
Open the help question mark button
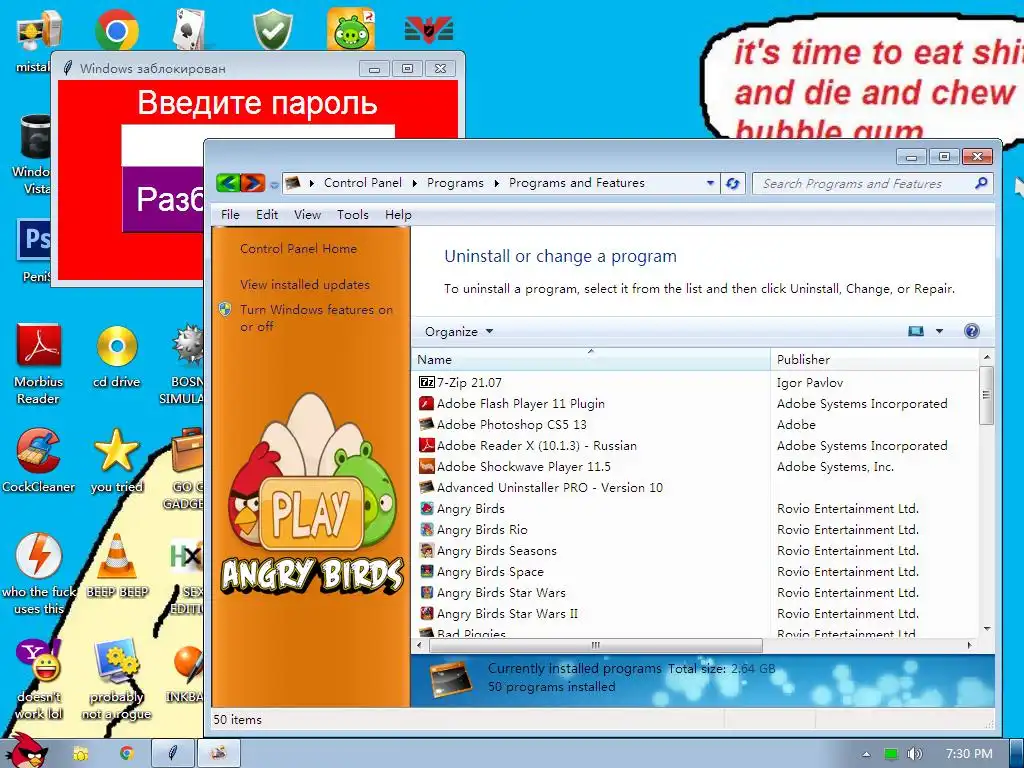click(972, 331)
